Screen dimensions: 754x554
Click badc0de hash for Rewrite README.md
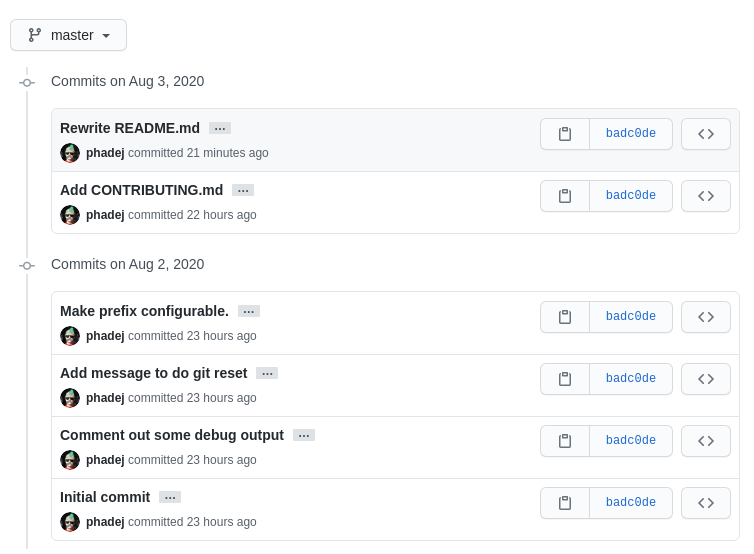tap(631, 134)
